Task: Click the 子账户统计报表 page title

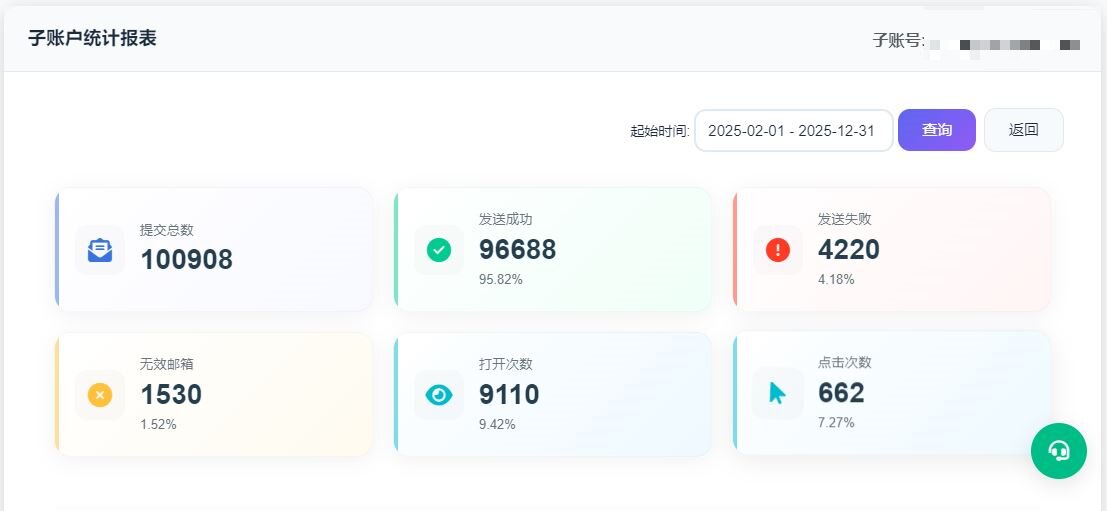Action: [x=92, y=39]
